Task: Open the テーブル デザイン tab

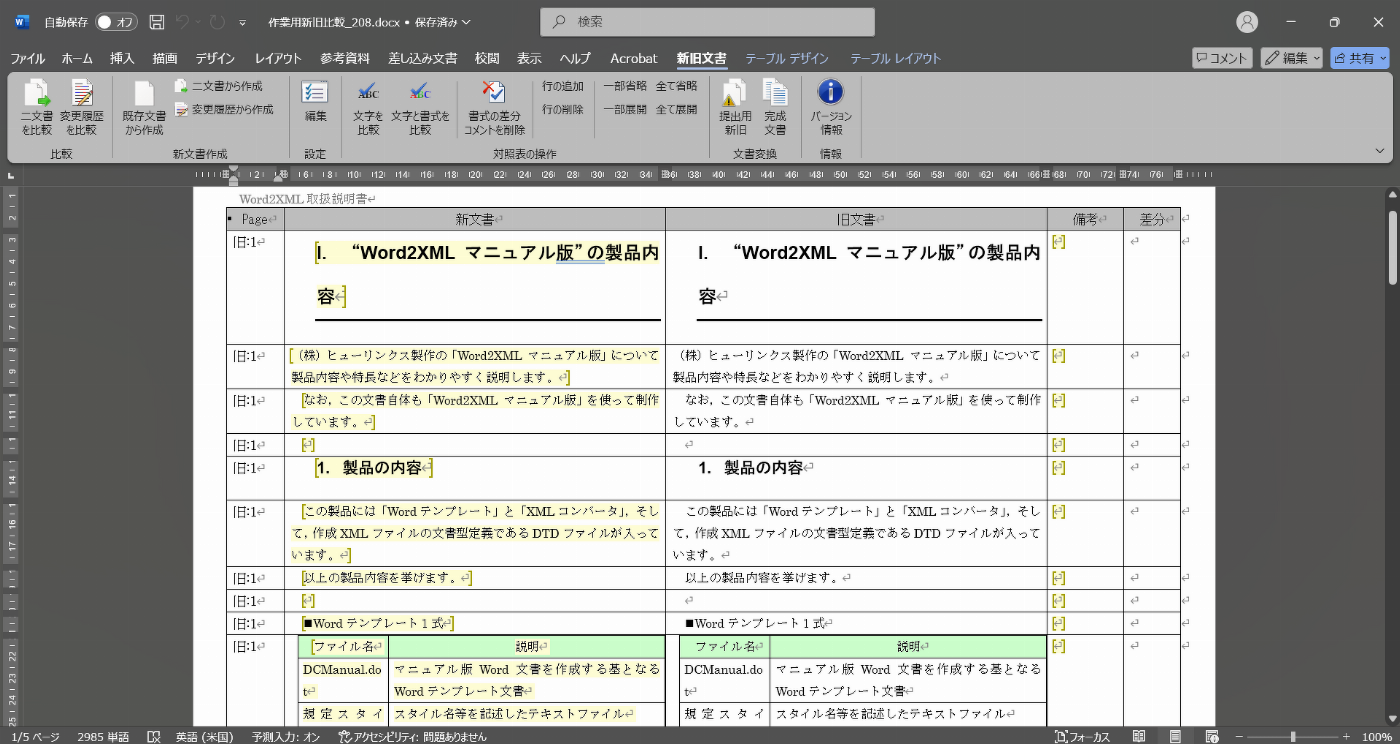Action: 786,58
